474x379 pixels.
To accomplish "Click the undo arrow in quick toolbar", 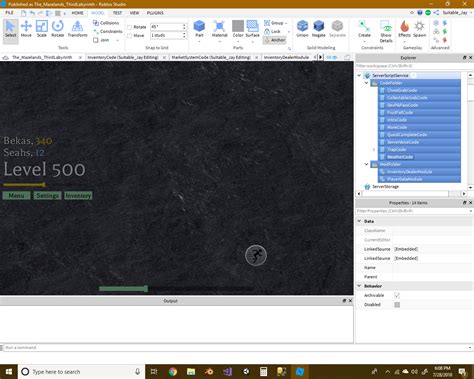I will pos(32,13).
